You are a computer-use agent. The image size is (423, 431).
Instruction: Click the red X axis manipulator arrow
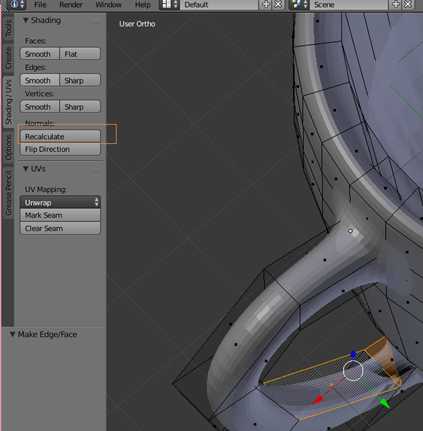click(318, 399)
